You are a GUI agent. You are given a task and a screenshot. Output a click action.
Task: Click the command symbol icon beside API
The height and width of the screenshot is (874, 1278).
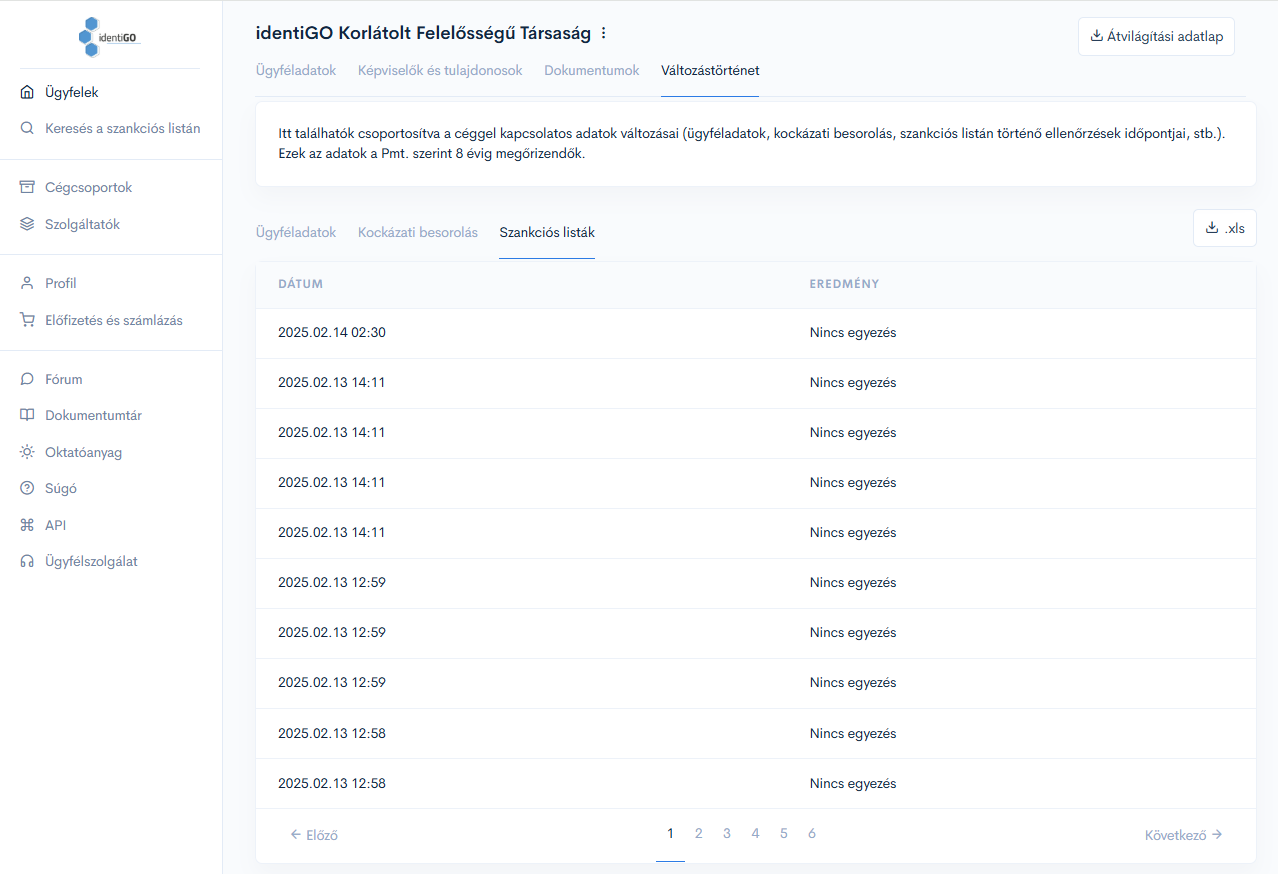[x=27, y=525]
